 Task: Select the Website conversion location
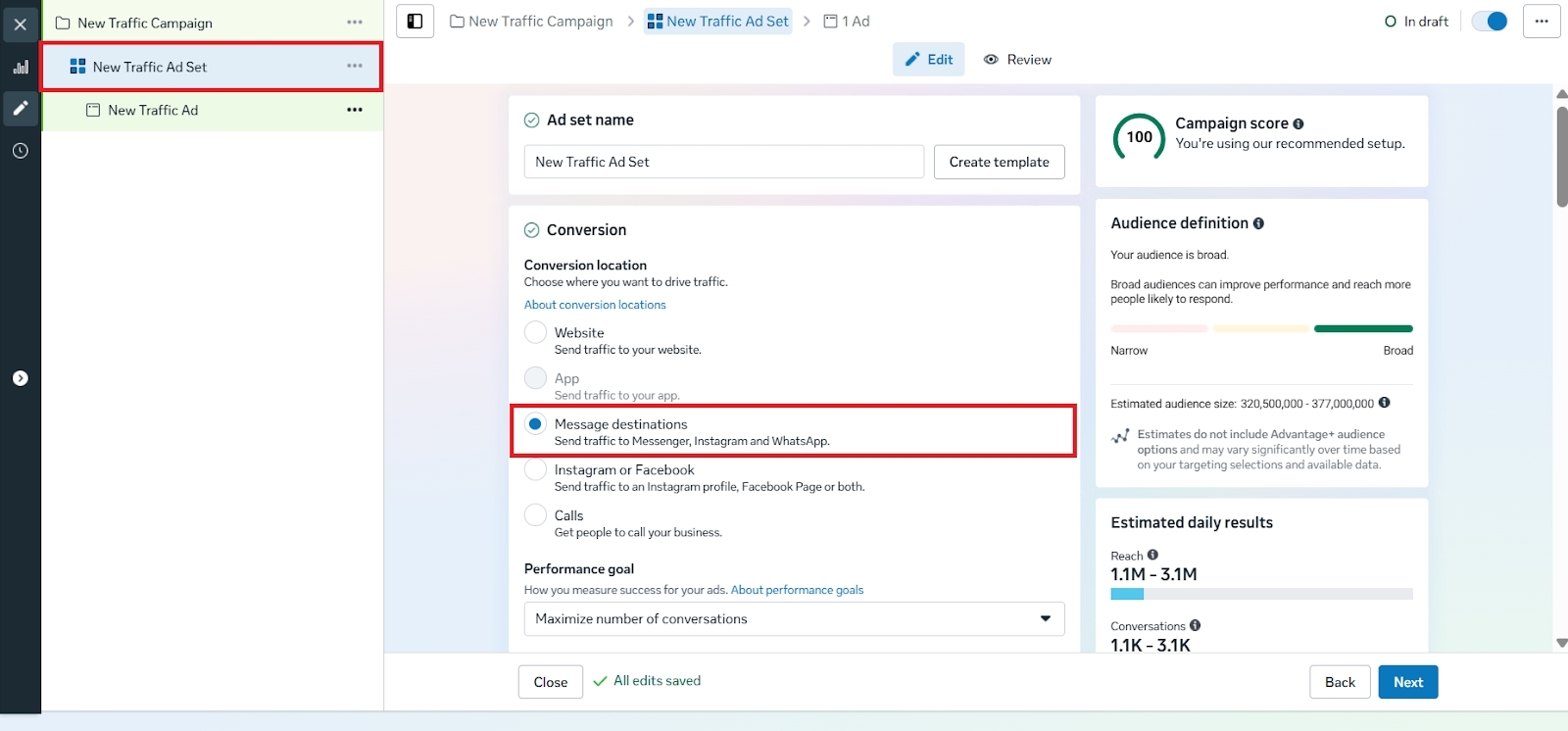pyautogui.click(x=535, y=332)
